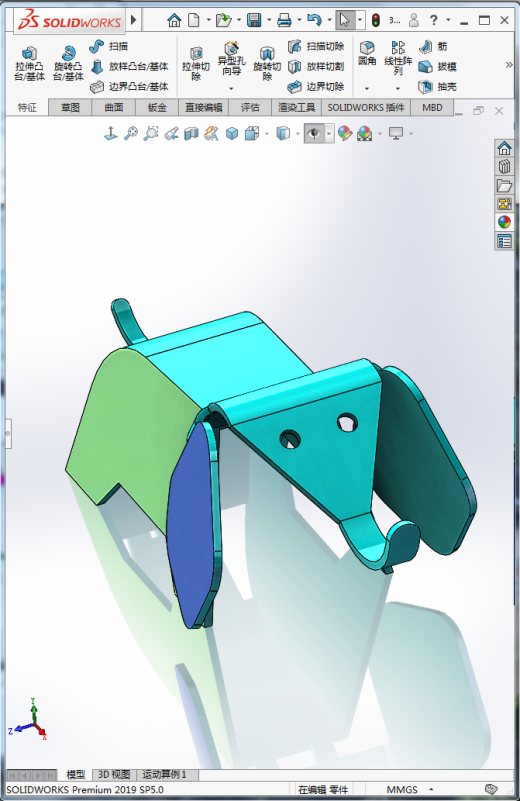Toggle the rebuild traffic light icon
Screen dimensions: 520x801
(376, 20)
